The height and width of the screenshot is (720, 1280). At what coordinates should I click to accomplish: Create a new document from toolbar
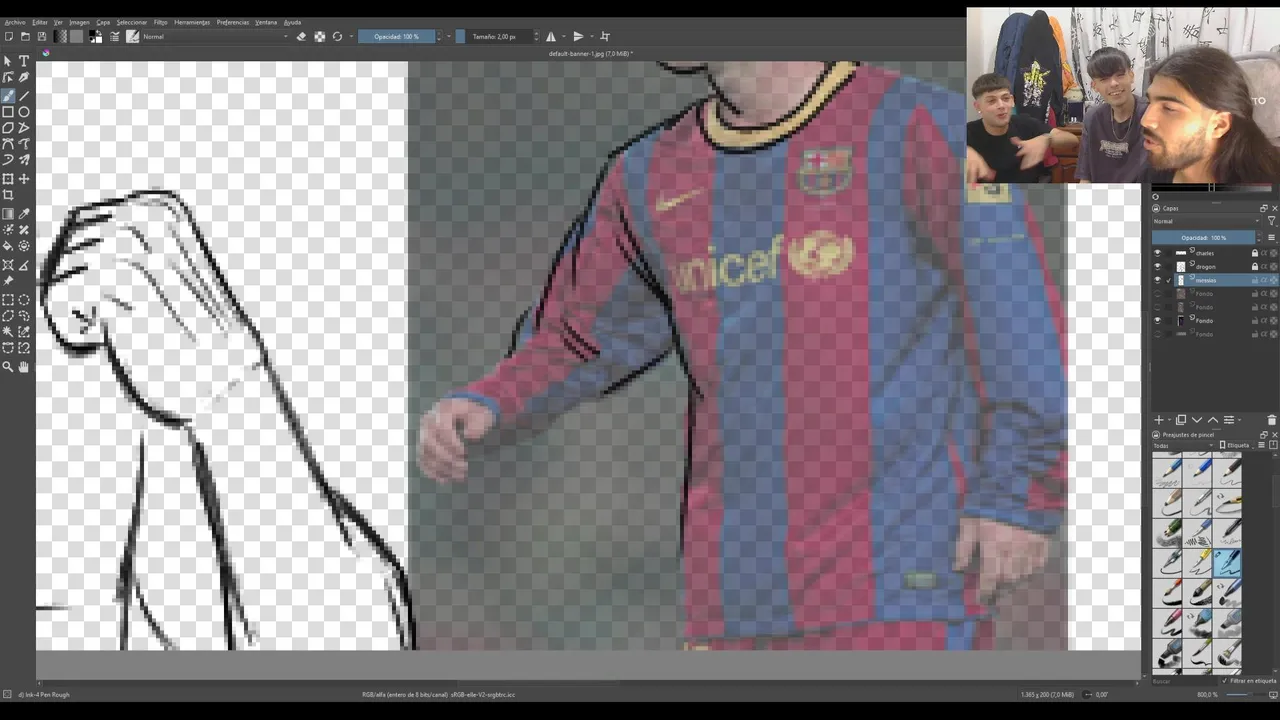(9, 37)
